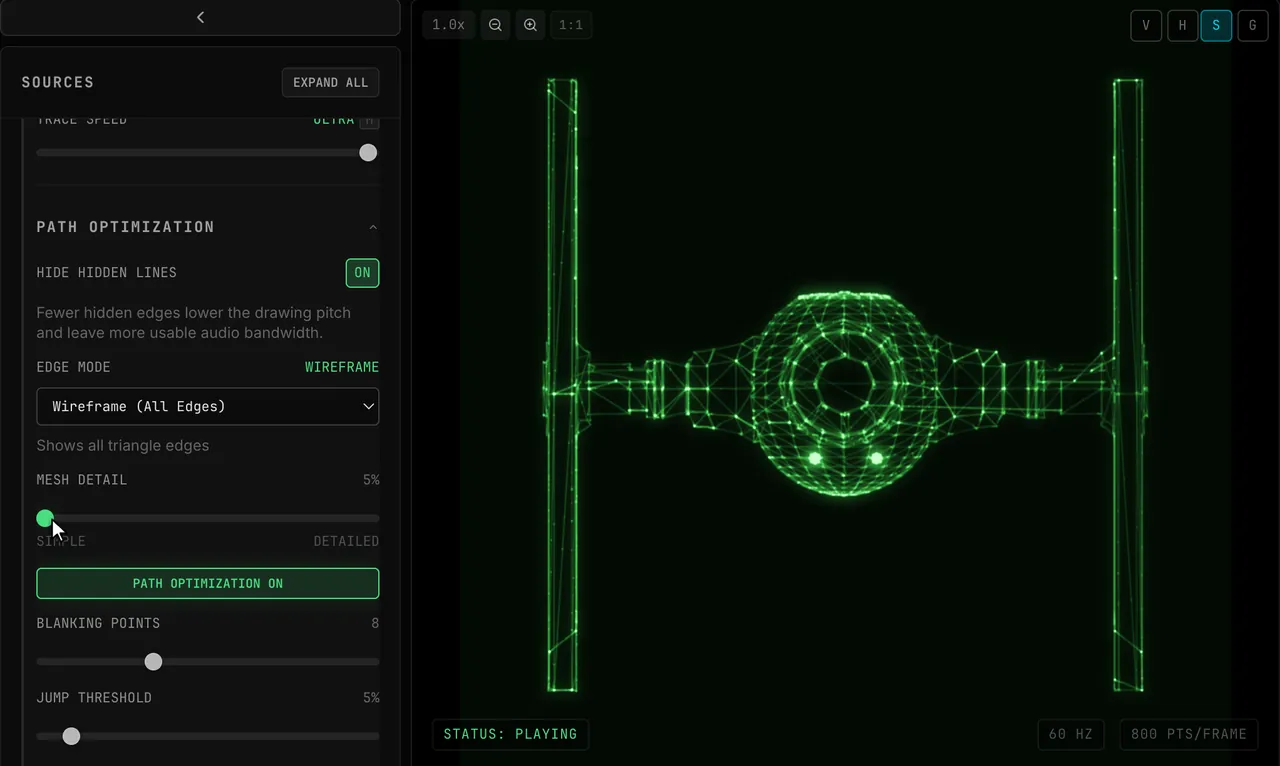Select the S view mode
Screen dimensions: 1280x766
(x=1216, y=26)
